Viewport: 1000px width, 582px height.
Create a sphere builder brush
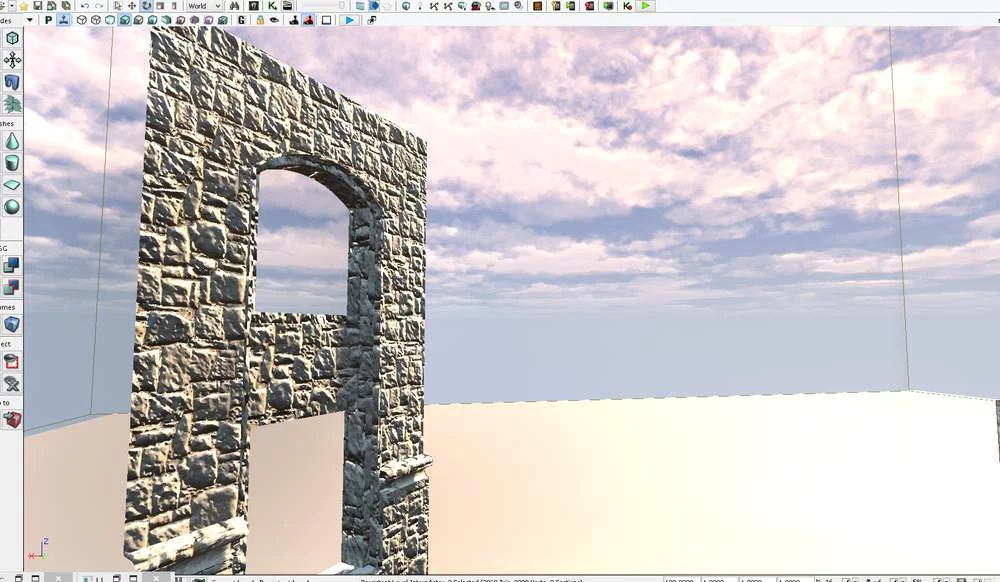(x=12, y=207)
